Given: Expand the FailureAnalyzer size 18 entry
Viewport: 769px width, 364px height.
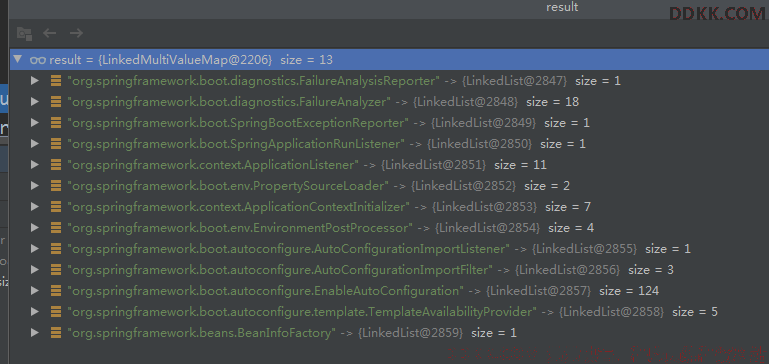Looking at the screenshot, I should pos(34,102).
